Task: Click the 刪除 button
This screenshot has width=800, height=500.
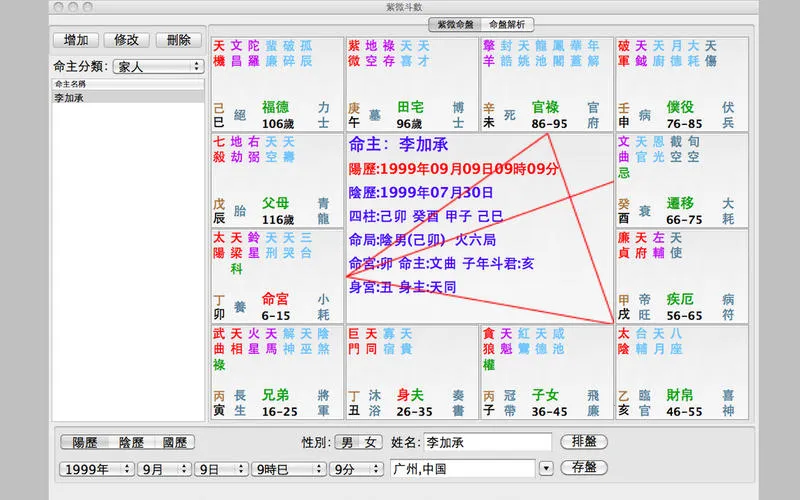Action: pos(179,40)
